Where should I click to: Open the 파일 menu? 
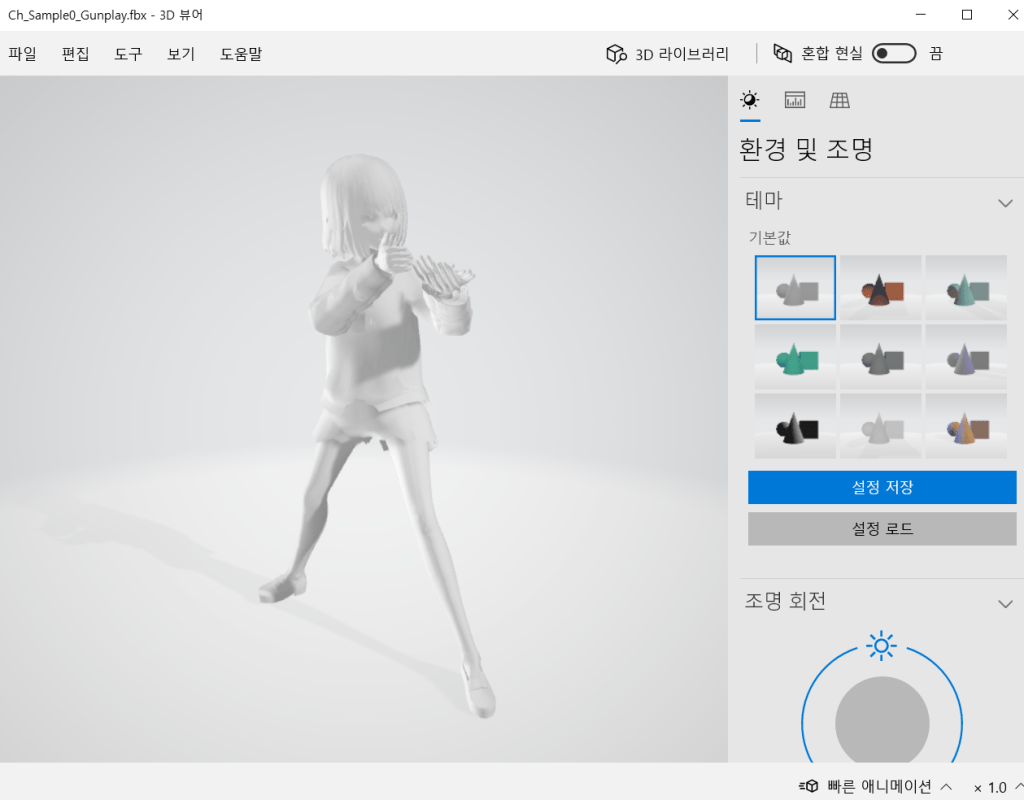tap(22, 54)
